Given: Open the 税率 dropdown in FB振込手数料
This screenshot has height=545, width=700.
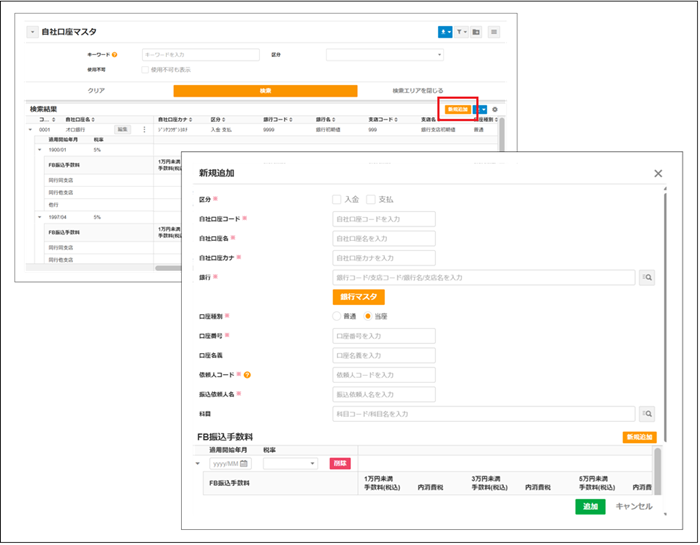Looking at the screenshot, I should (290, 464).
